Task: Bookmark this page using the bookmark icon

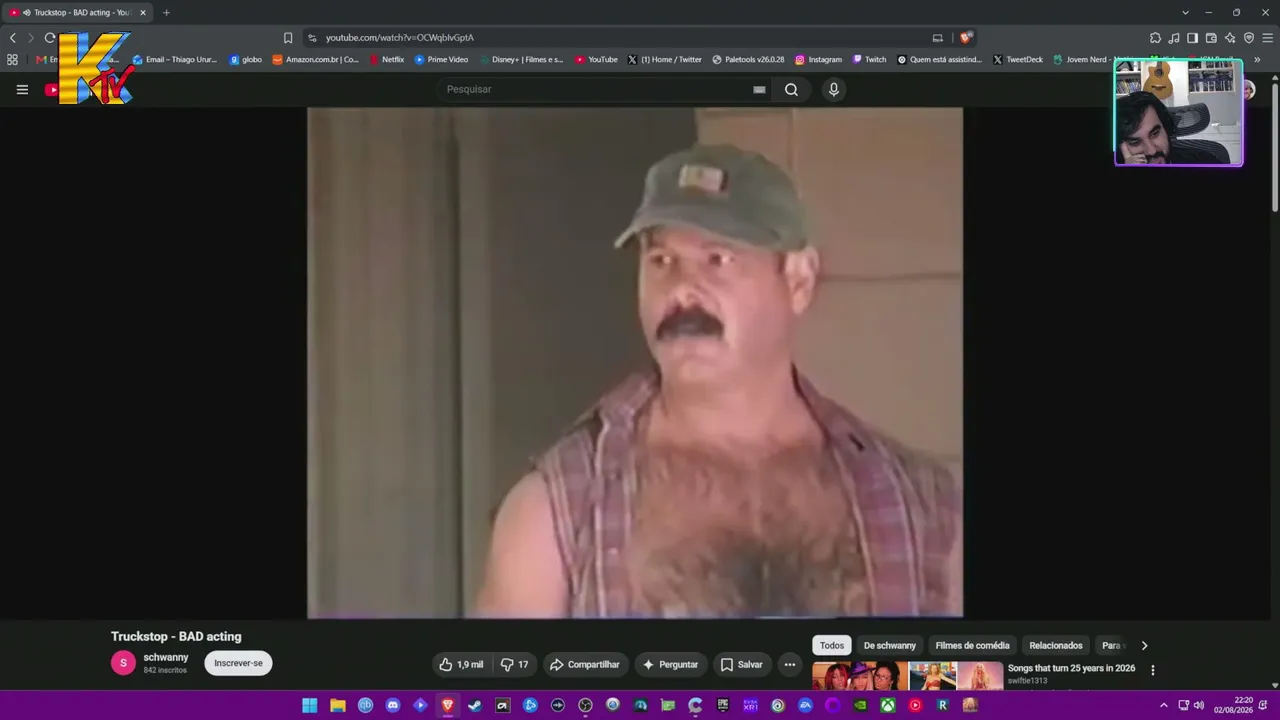Action: click(x=288, y=38)
